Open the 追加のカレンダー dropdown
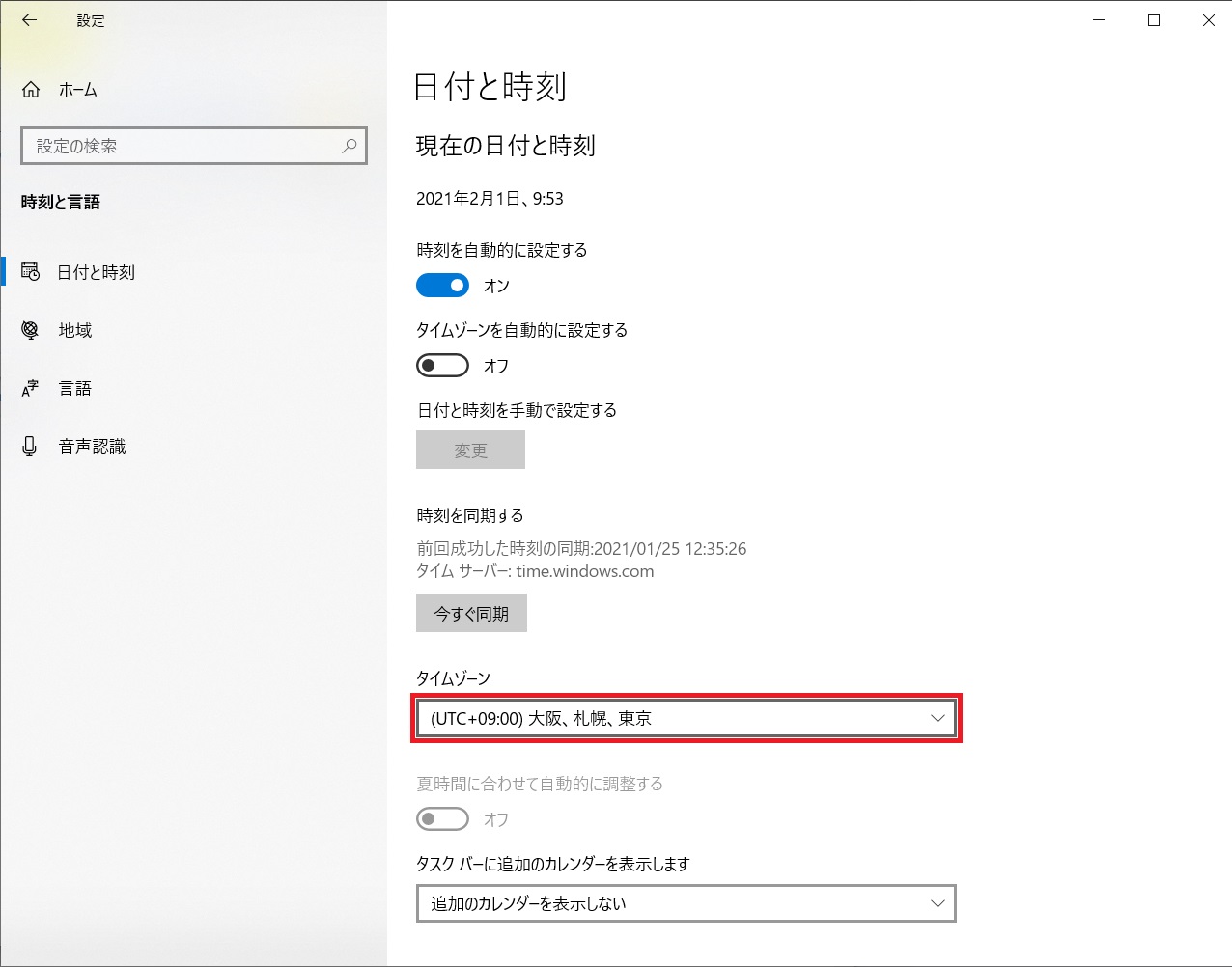Image resolution: width=1232 pixels, height=967 pixels. [686, 903]
